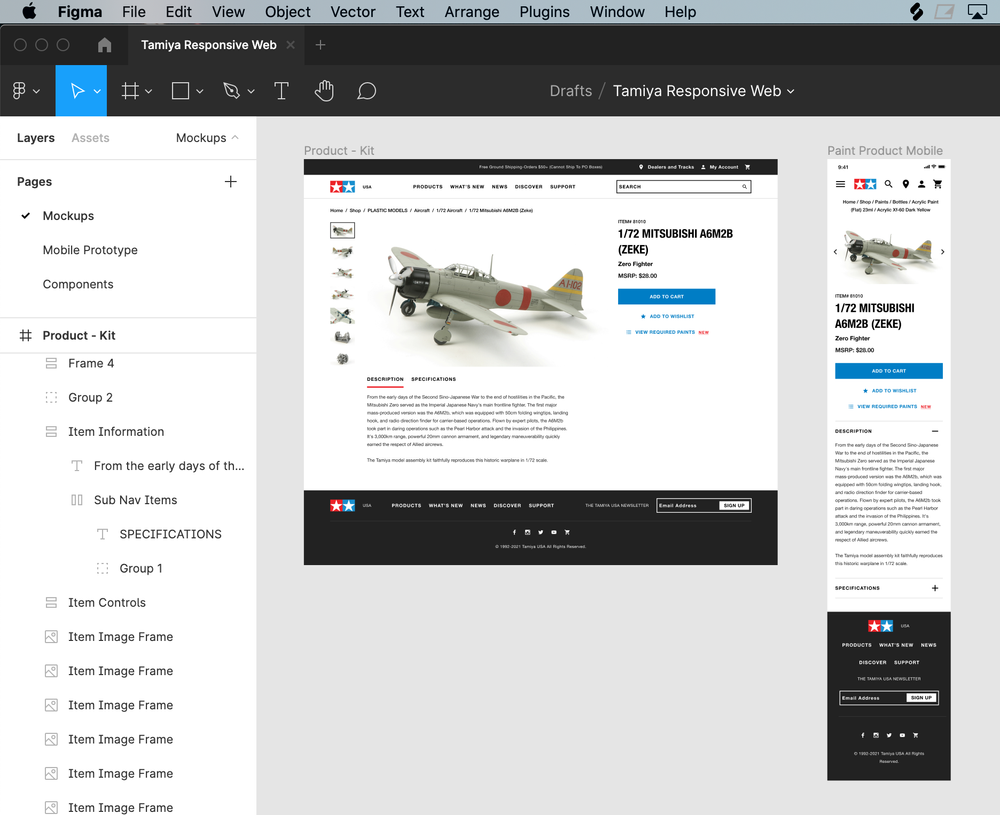1000x815 pixels.
Task: Open the Apple menu
Action: coord(29,11)
